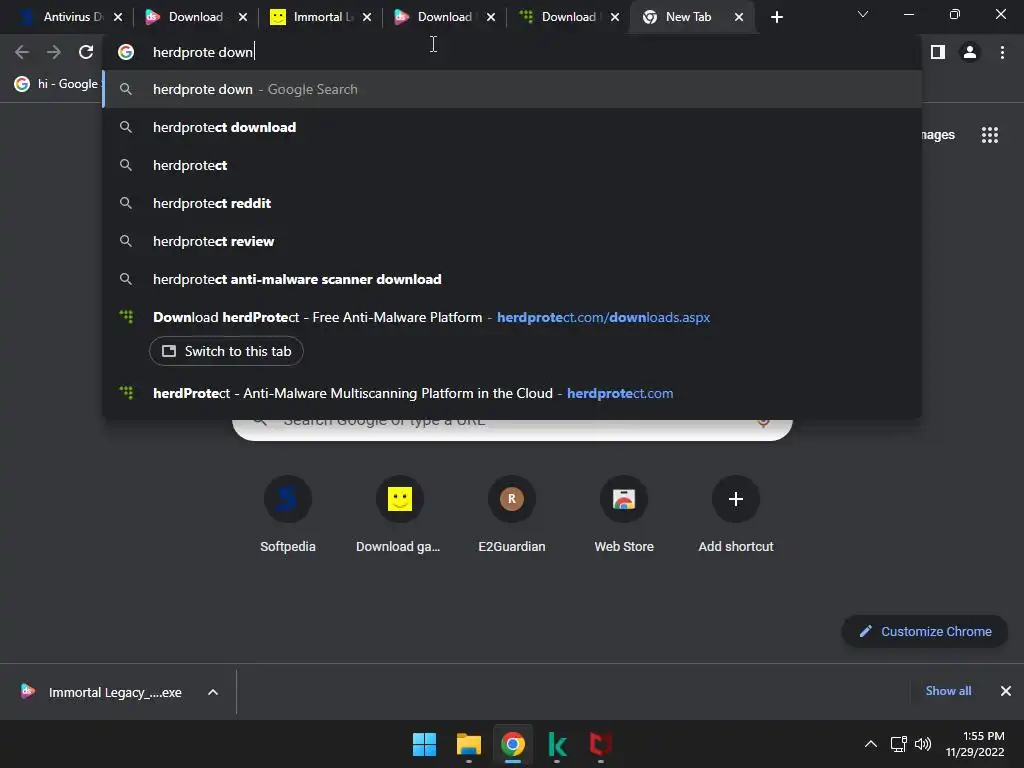
Task: Open the tab search chevron
Action: point(863,14)
